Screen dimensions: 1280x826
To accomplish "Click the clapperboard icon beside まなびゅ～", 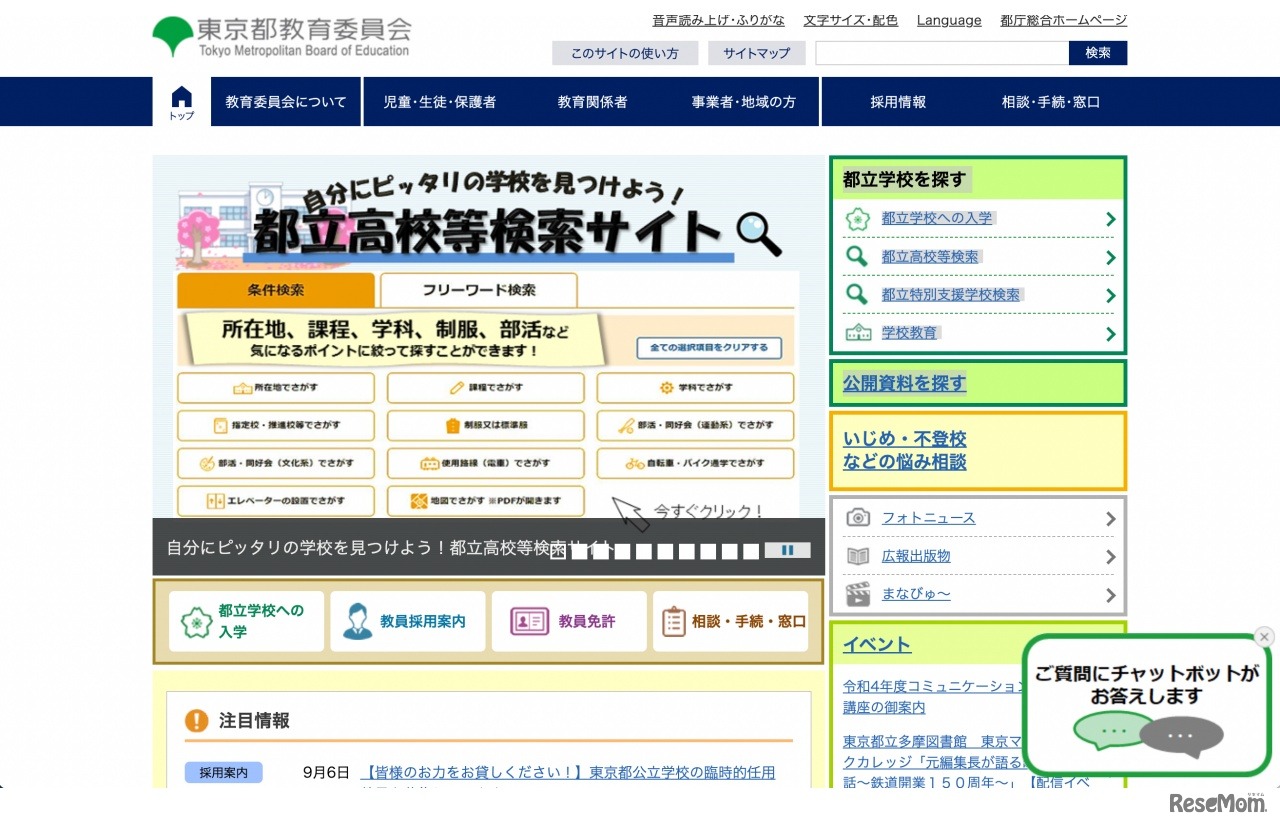I will pos(858,594).
